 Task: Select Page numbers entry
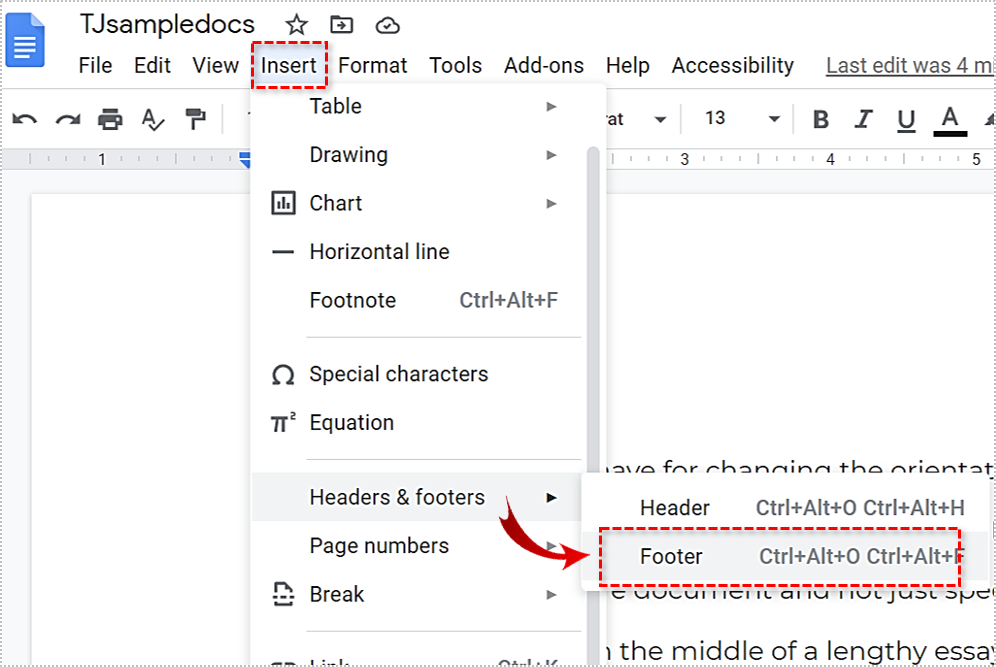[x=417, y=546]
